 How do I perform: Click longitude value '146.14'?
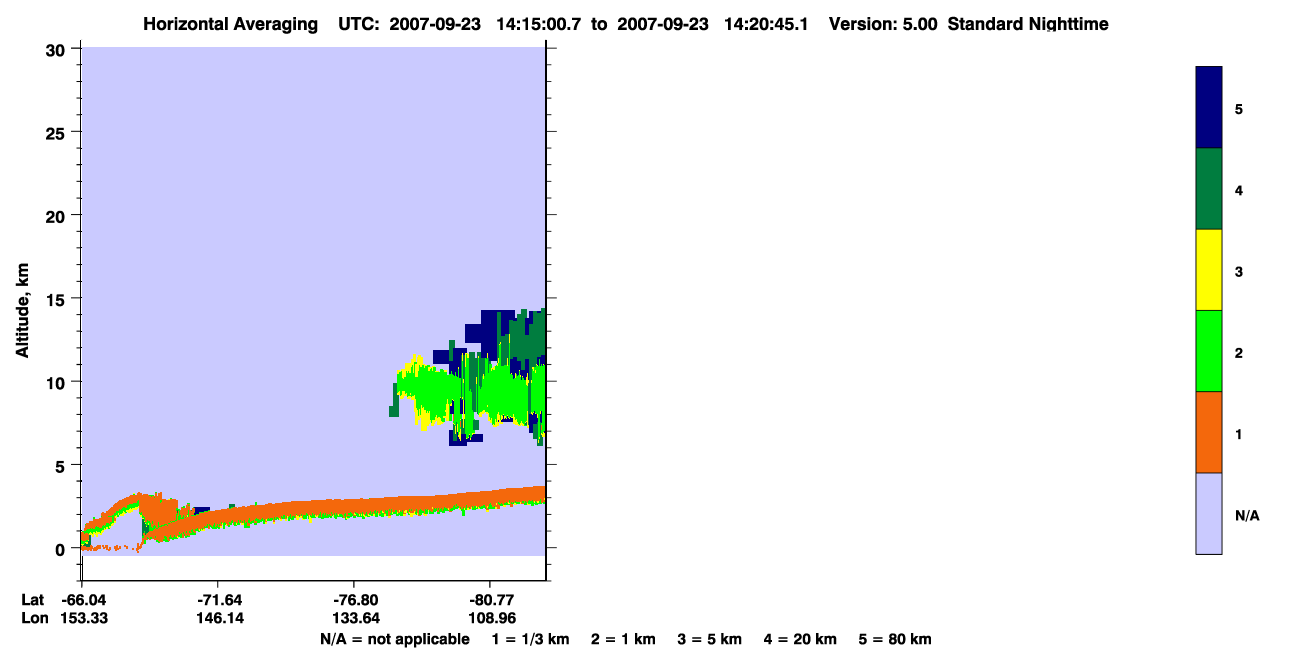click(219, 618)
